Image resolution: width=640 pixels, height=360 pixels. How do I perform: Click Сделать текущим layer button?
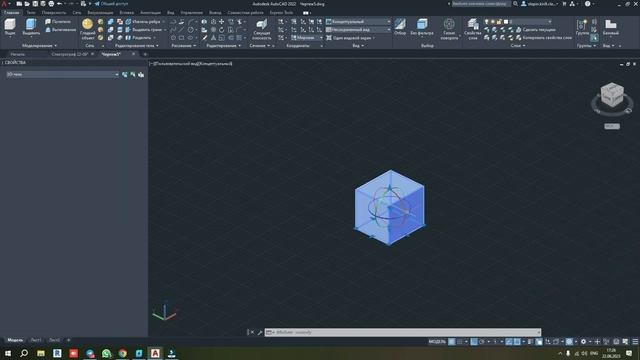pos(536,30)
